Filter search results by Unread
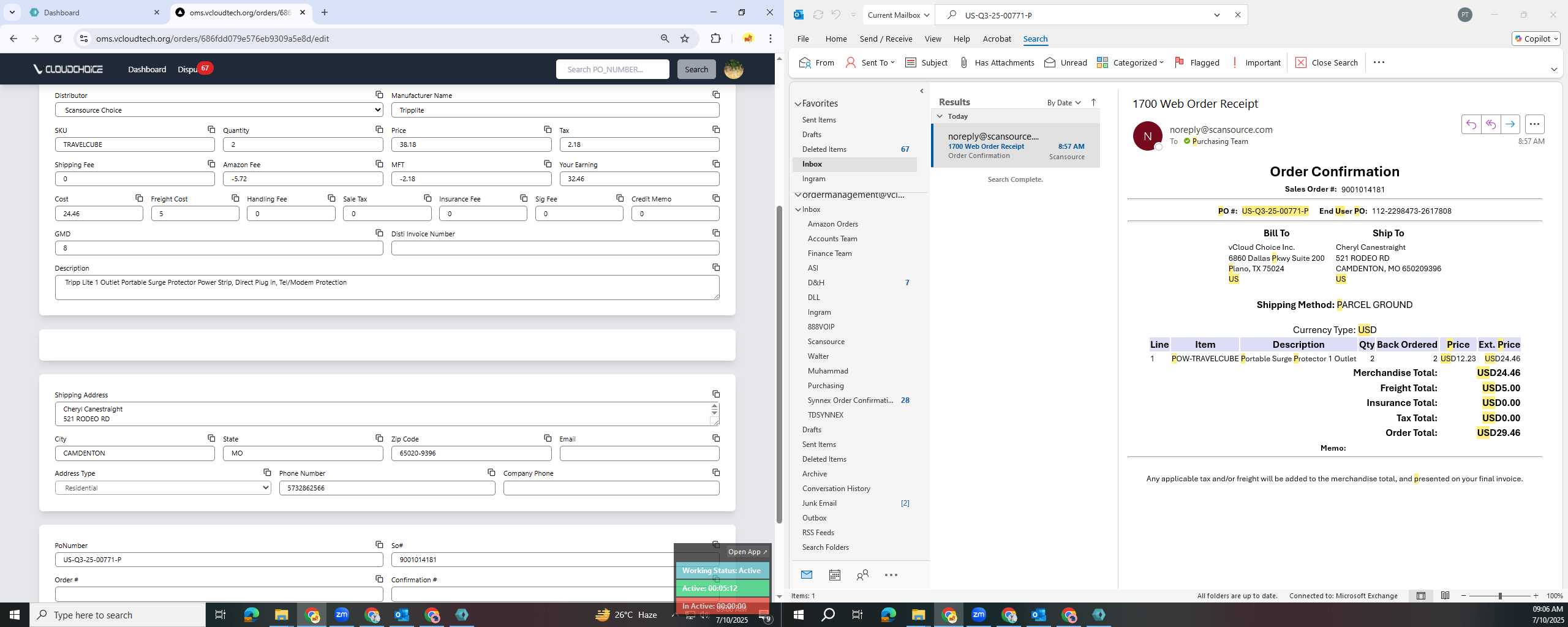This screenshot has height=627, width=1568. click(x=1066, y=62)
